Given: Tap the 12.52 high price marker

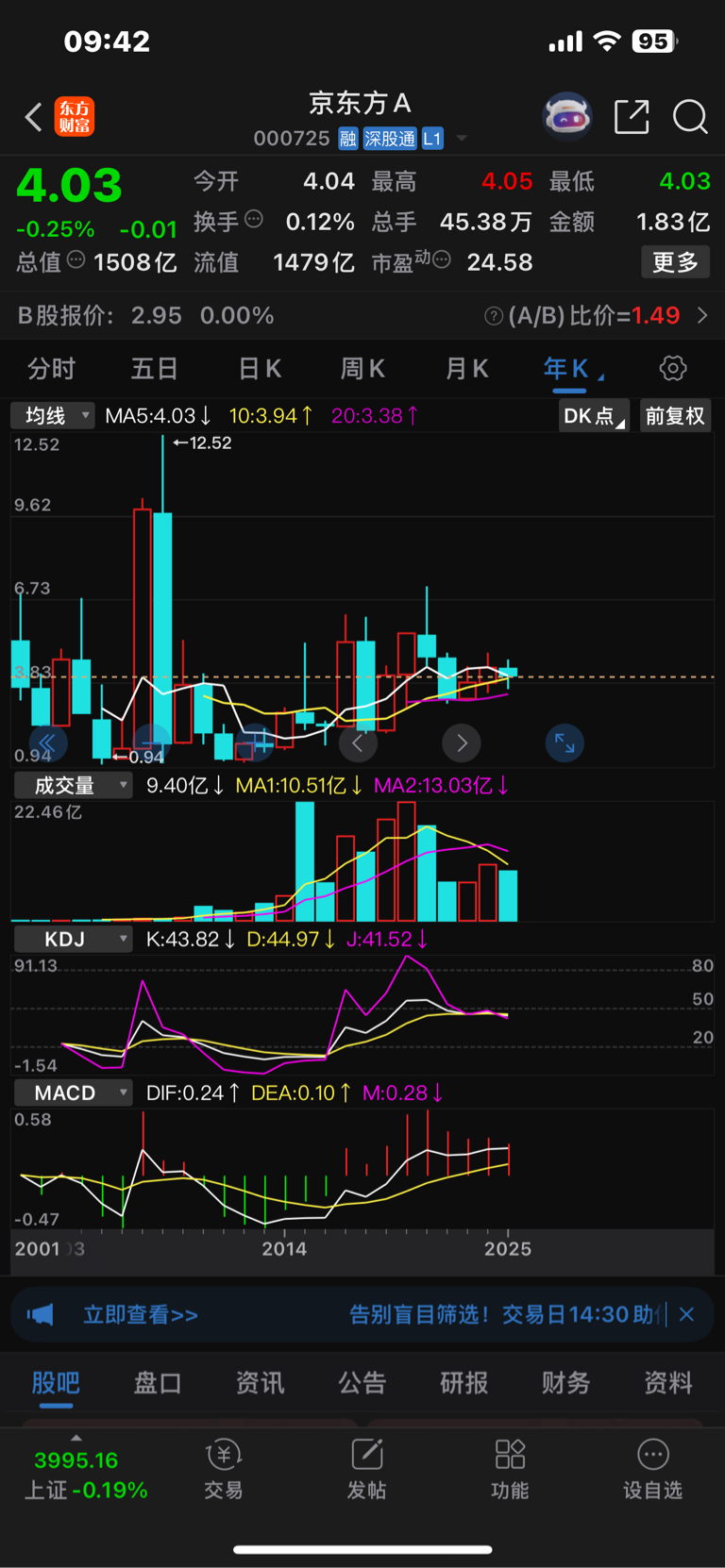Looking at the screenshot, I should [x=202, y=442].
